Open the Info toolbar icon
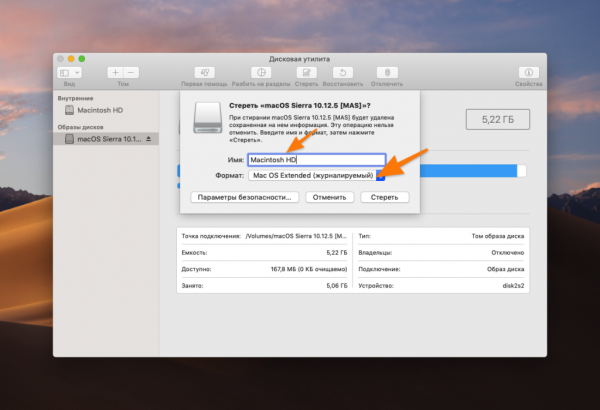The height and width of the screenshot is (410, 600). (x=528, y=72)
